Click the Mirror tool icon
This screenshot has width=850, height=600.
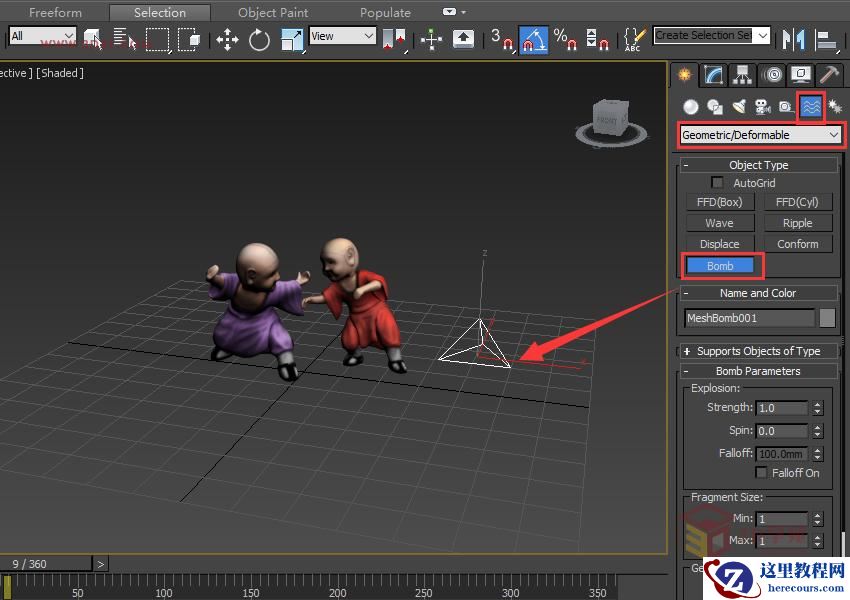click(x=793, y=40)
